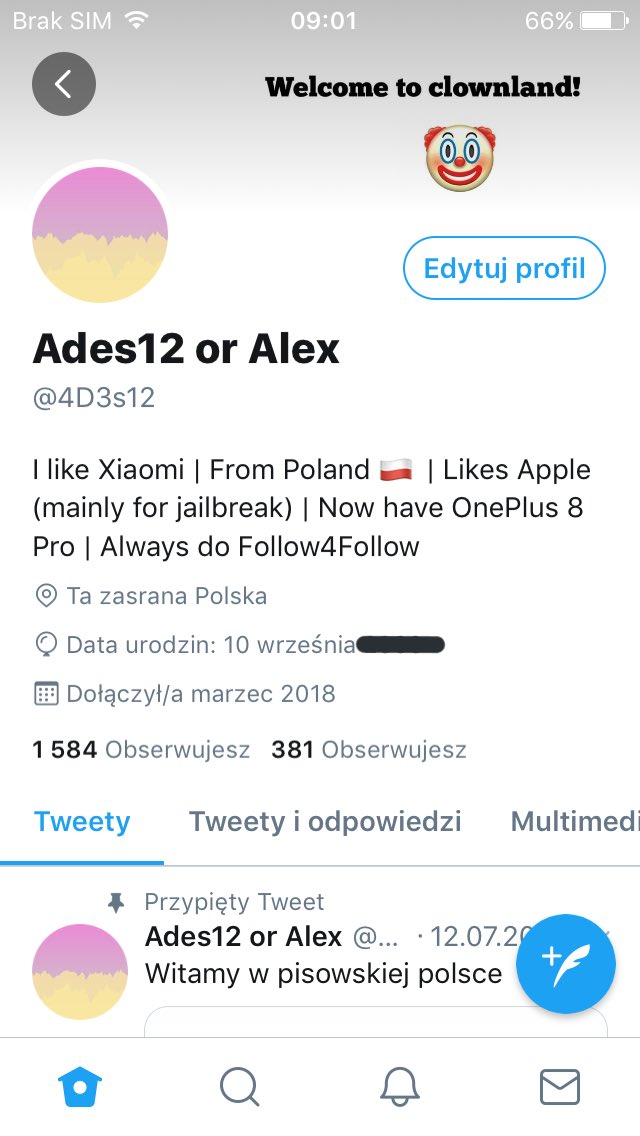Tap the clown emoji in header
The width and height of the screenshot is (640, 1136).
(460, 157)
